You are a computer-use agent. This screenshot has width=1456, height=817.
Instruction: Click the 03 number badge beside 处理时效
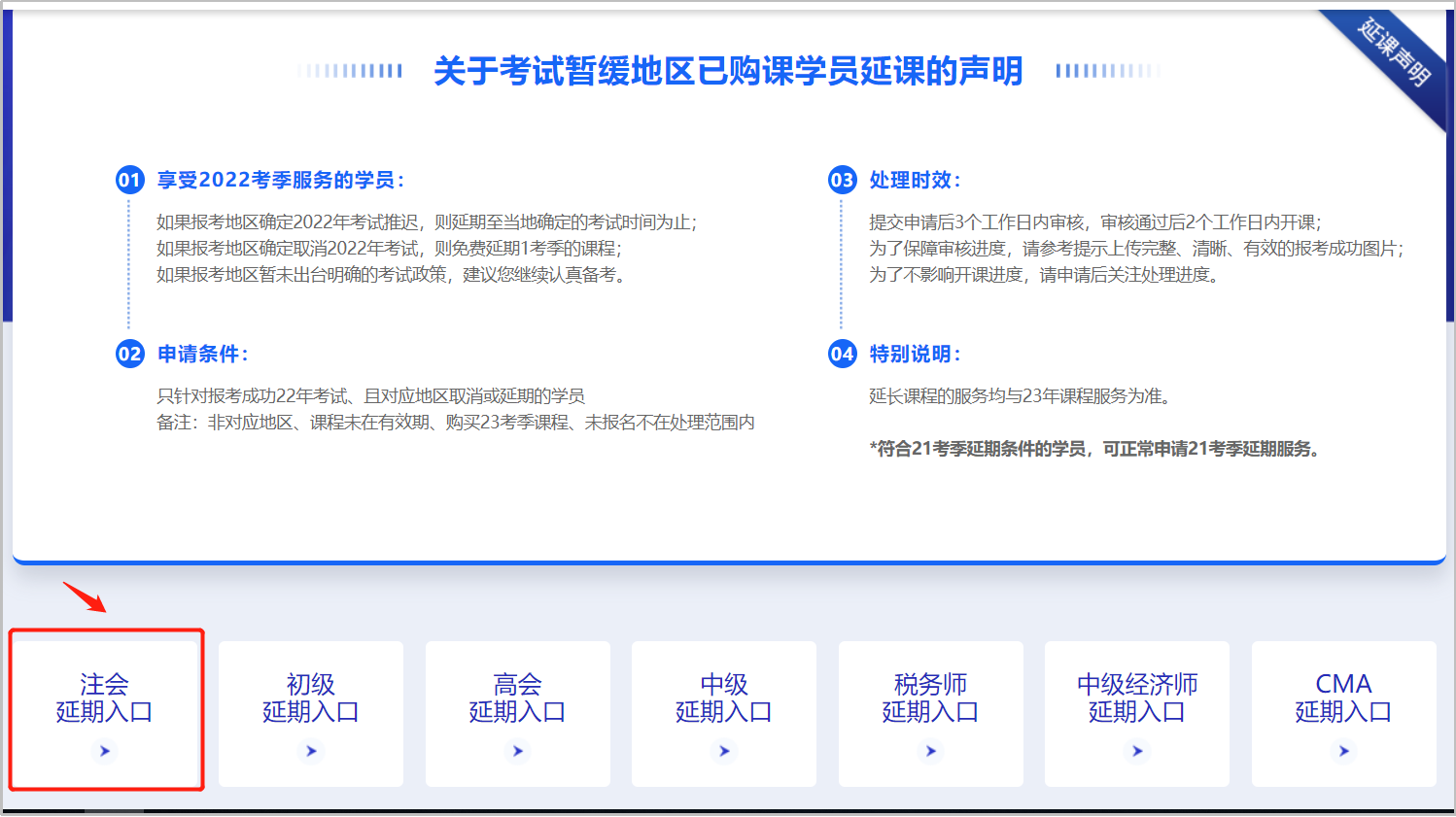point(842,180)
